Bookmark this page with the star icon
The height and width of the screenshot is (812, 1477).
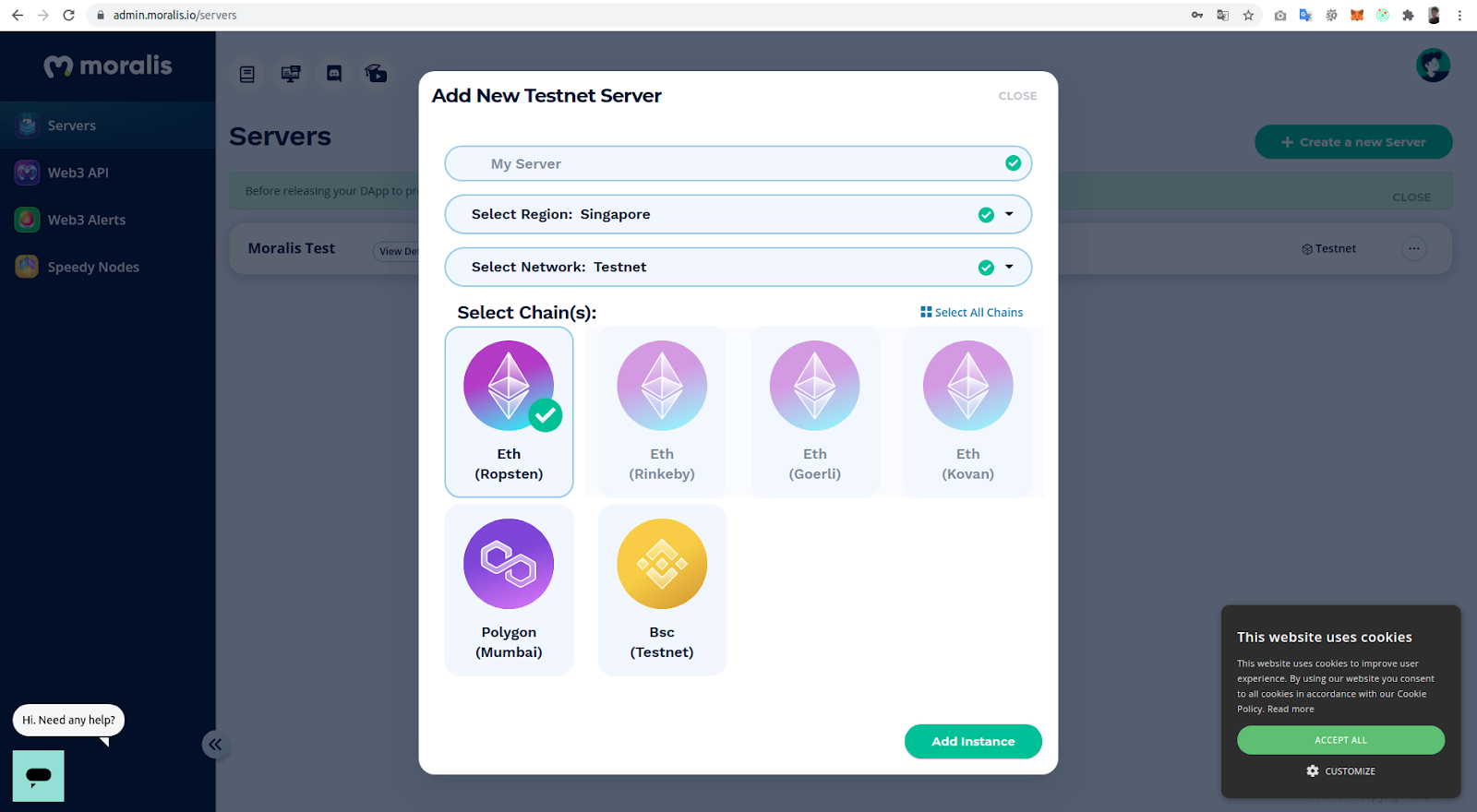[1248, 15]
